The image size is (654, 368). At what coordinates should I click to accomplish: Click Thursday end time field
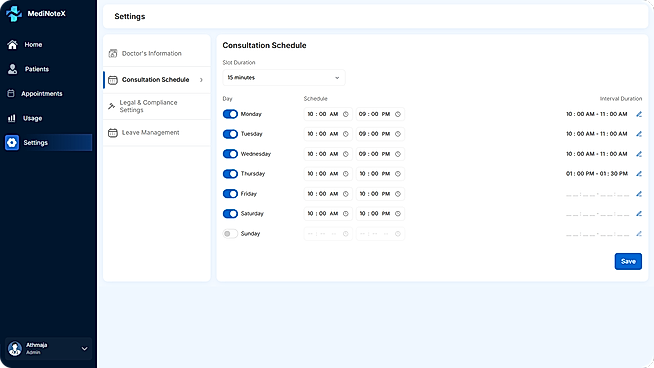coord(380,174)
